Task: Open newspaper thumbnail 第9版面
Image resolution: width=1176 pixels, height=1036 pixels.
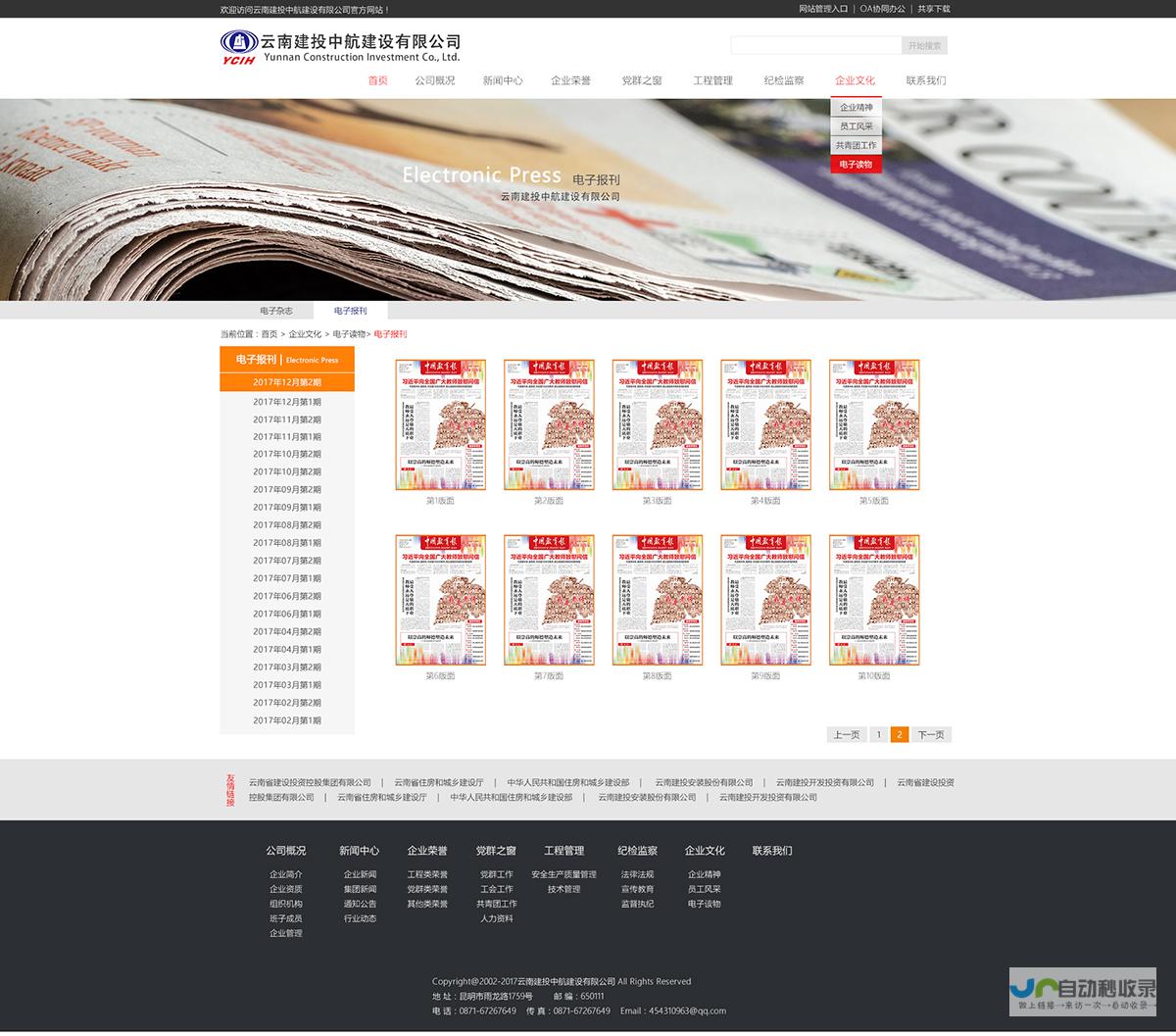Action: point(766,600)
